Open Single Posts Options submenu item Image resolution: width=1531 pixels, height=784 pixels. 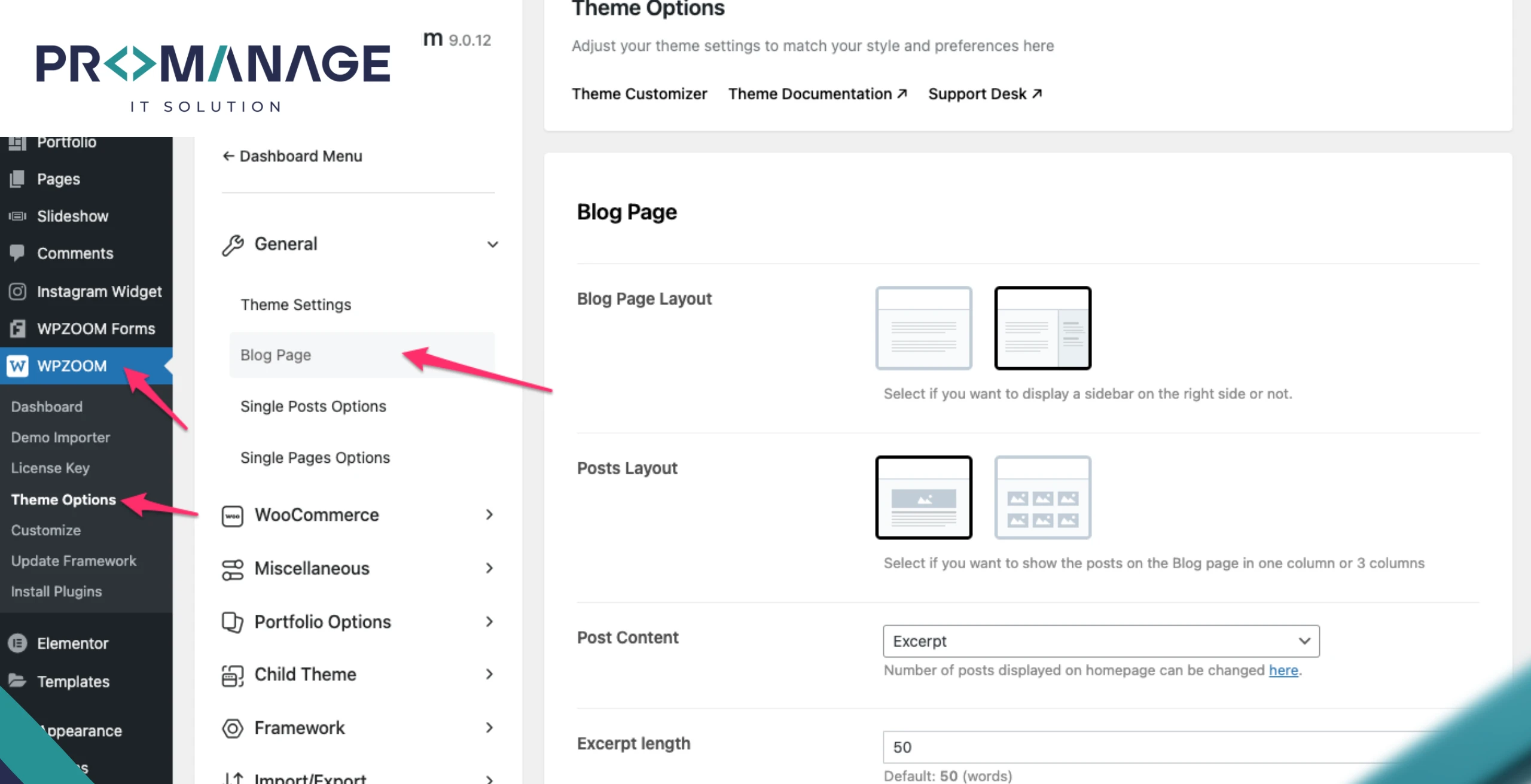[x=313, y=406]
